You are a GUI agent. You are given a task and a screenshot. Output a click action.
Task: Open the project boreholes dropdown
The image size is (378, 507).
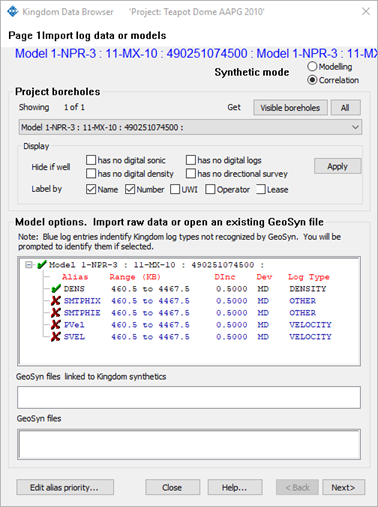pyautogui.click(x=190, y=127)
